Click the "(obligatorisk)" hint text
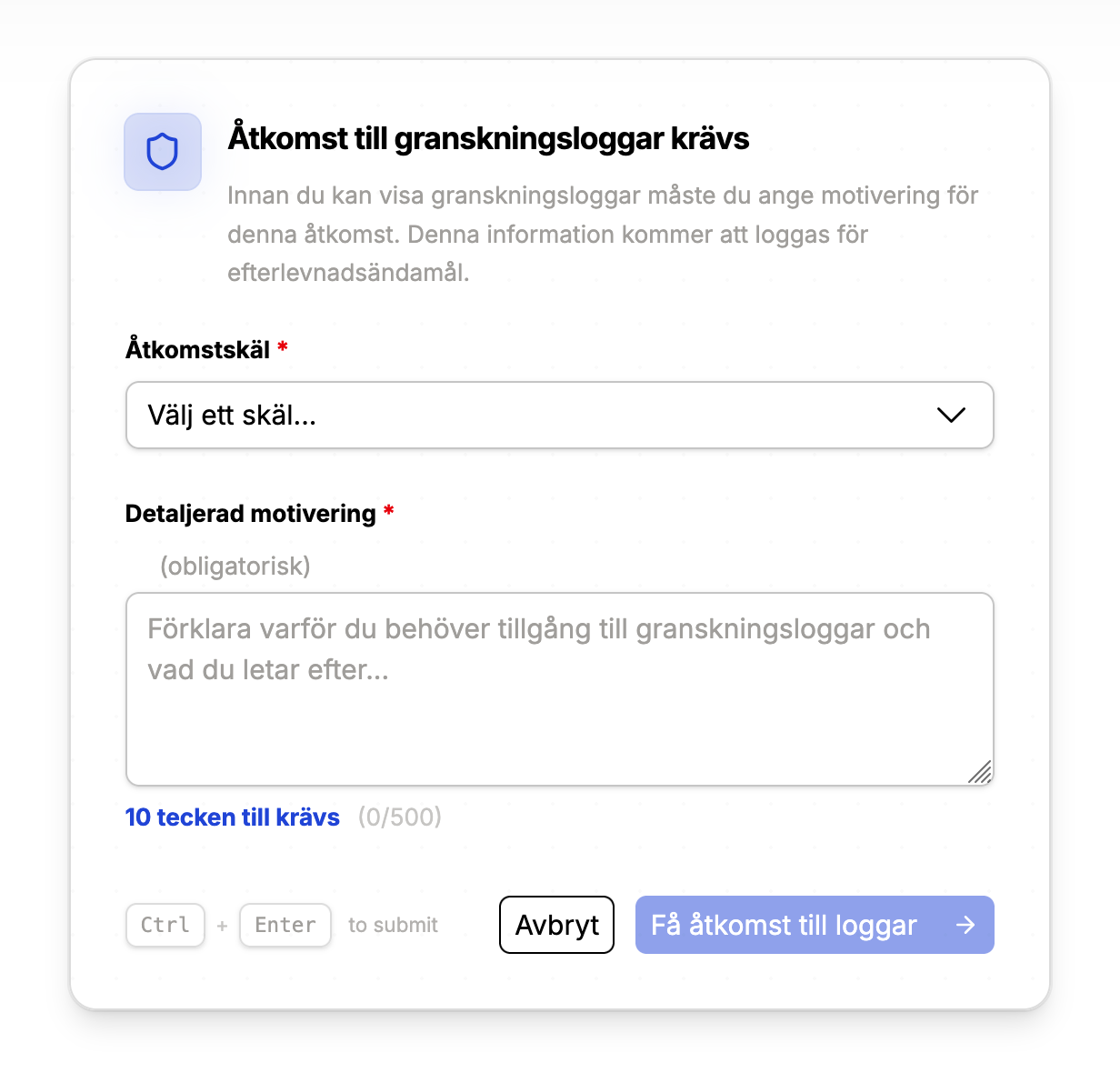 (235, 567)
